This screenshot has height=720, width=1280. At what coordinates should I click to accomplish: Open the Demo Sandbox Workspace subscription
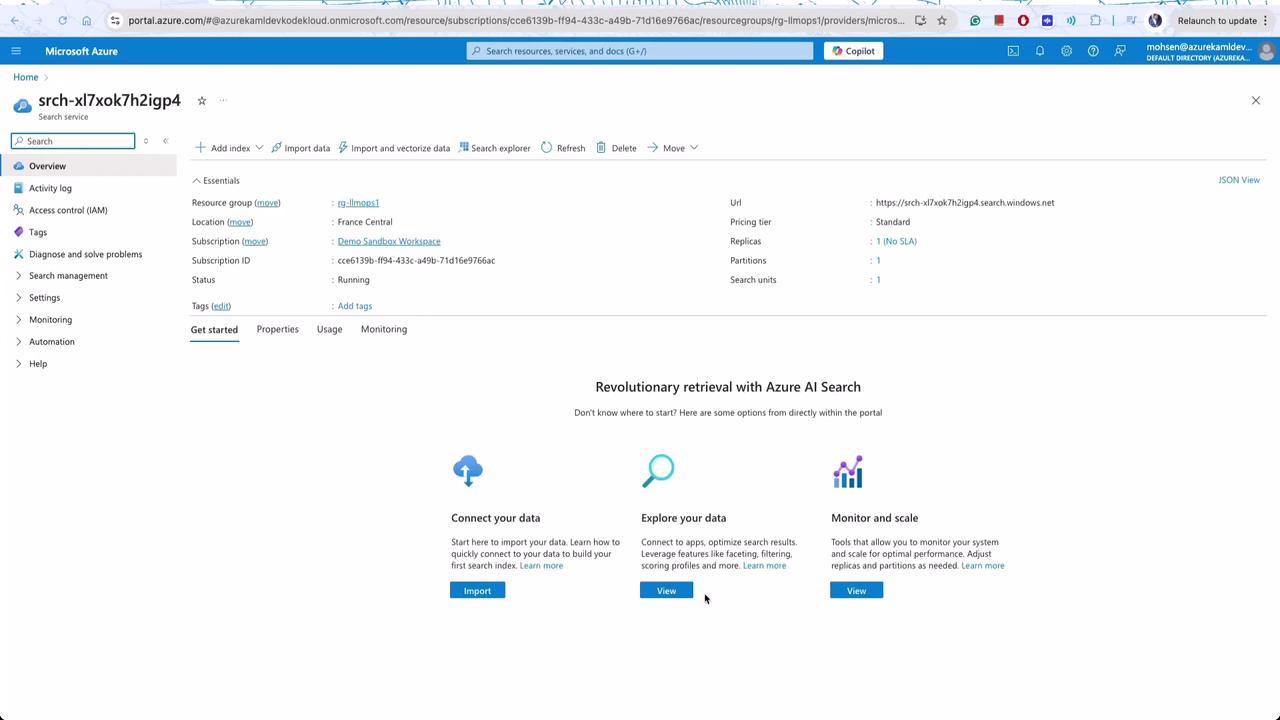(389, 241)
